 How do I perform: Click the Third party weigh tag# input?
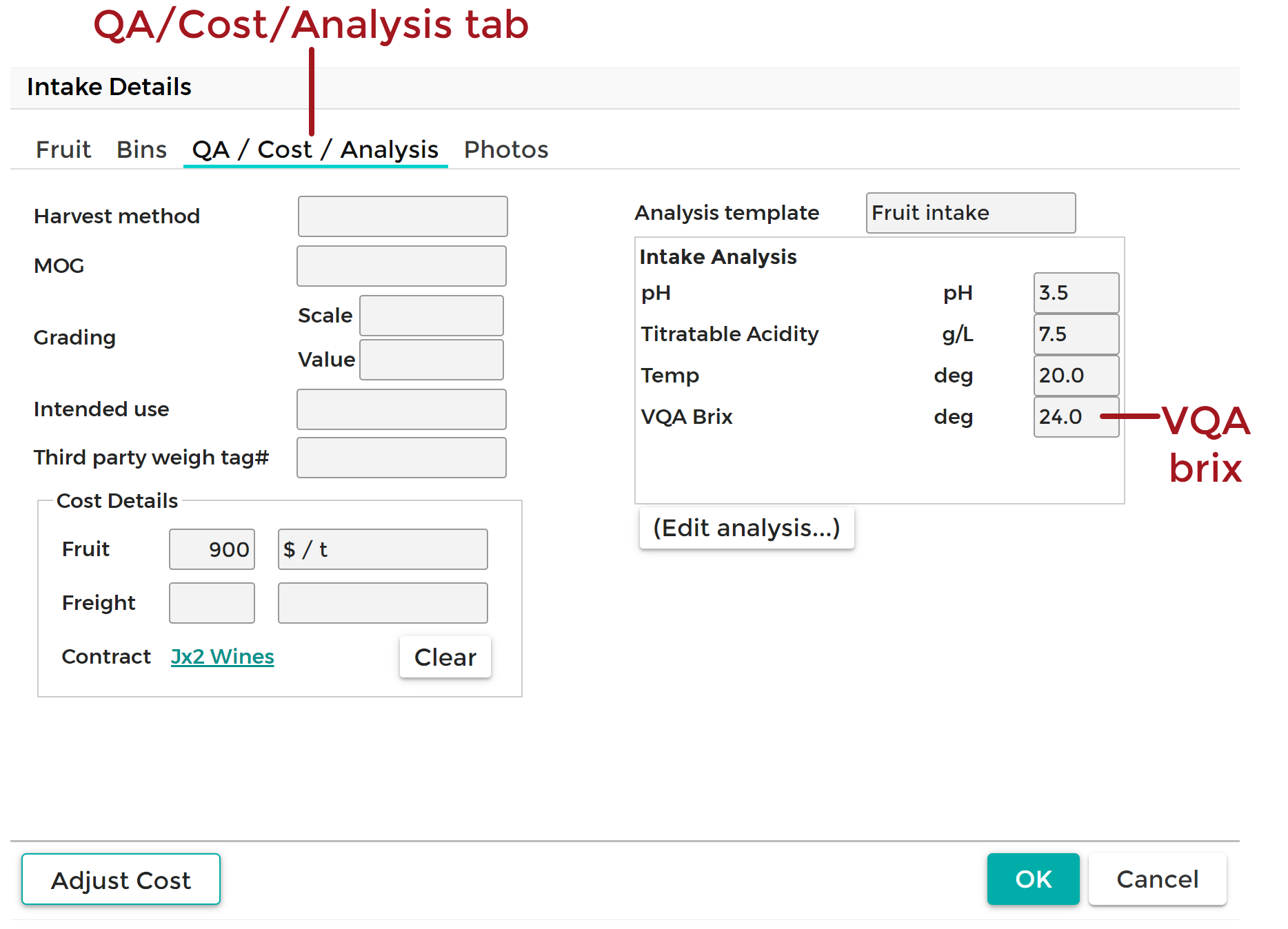click(x=401, y=458)
